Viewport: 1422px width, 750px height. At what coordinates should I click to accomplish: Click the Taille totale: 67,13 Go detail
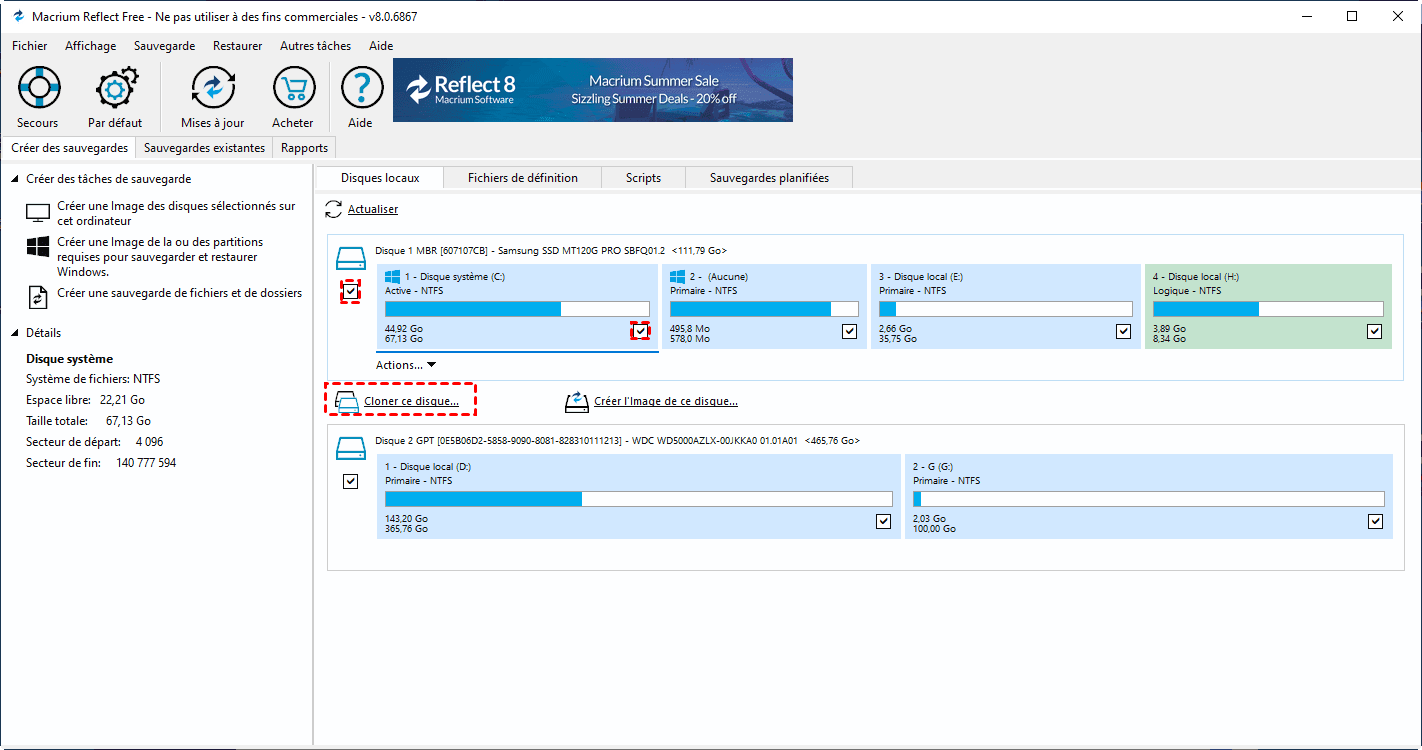[88, 421]
